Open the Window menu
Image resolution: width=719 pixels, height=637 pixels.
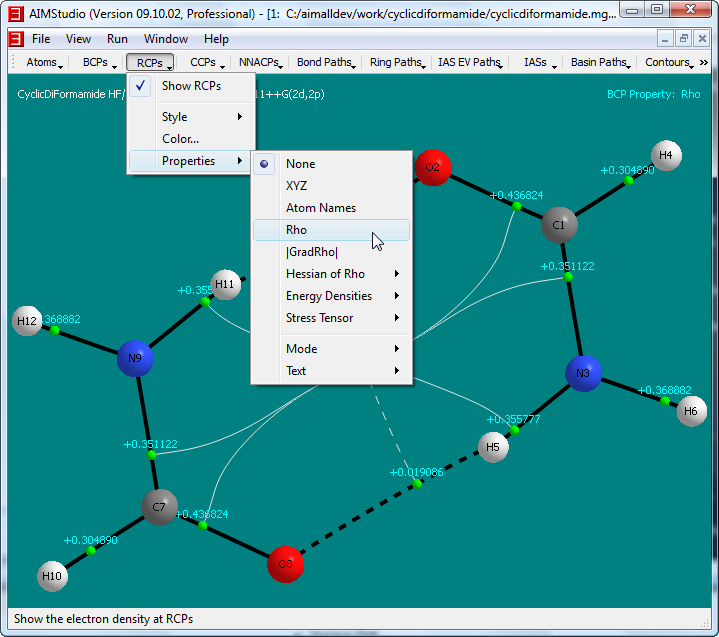165,39
